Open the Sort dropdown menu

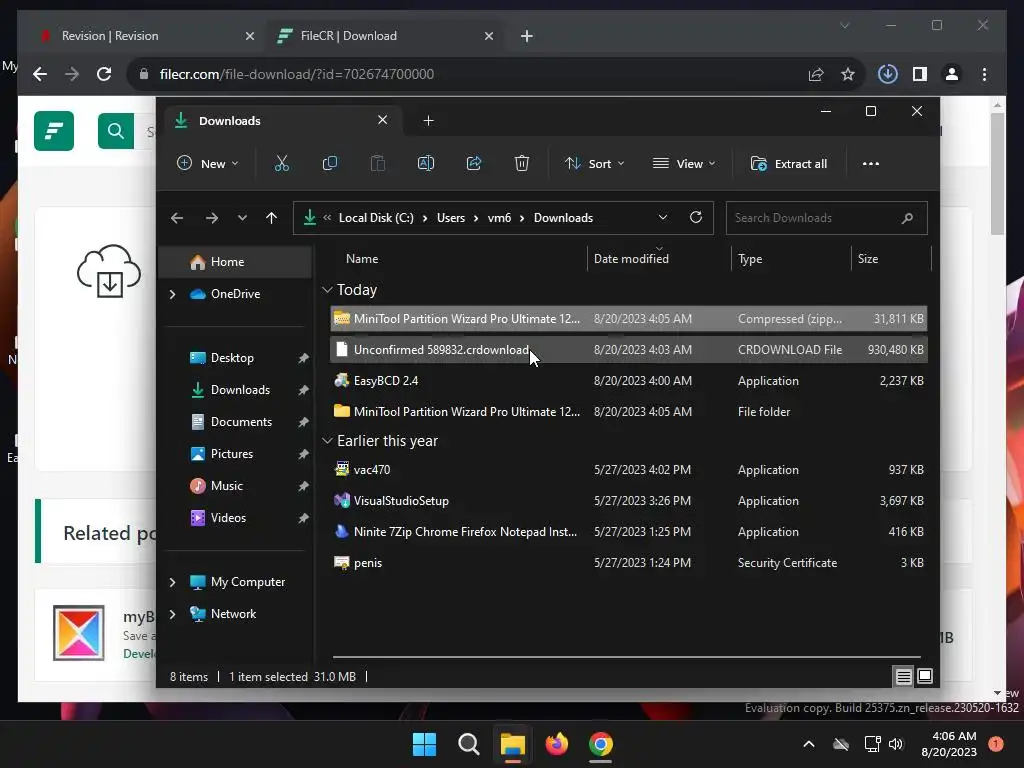click(594, 163)
